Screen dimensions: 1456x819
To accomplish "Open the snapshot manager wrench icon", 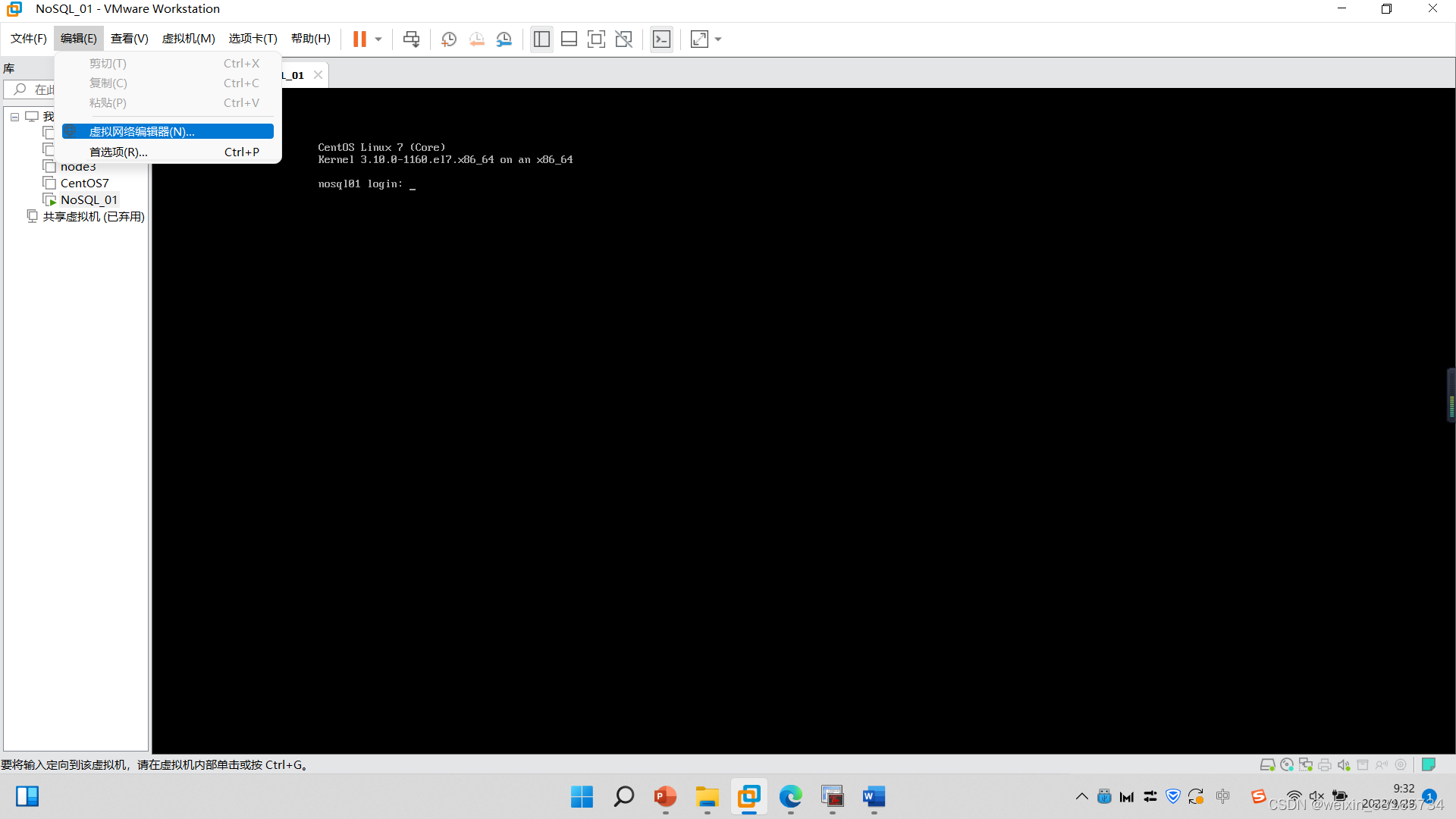I will pyautogui.click(x=504, y=39).
